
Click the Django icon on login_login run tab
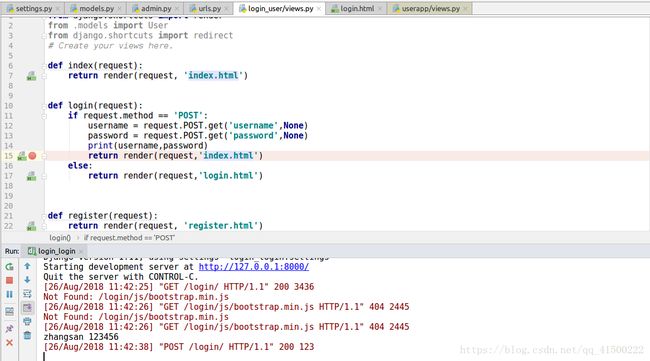32,251
